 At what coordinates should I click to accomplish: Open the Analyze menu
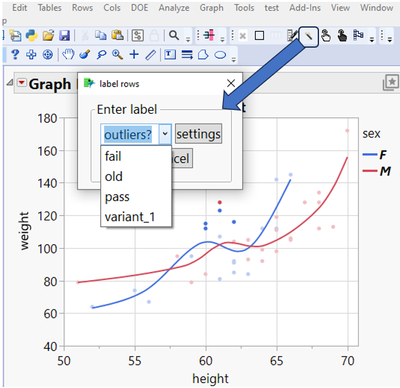coord(174,8)
